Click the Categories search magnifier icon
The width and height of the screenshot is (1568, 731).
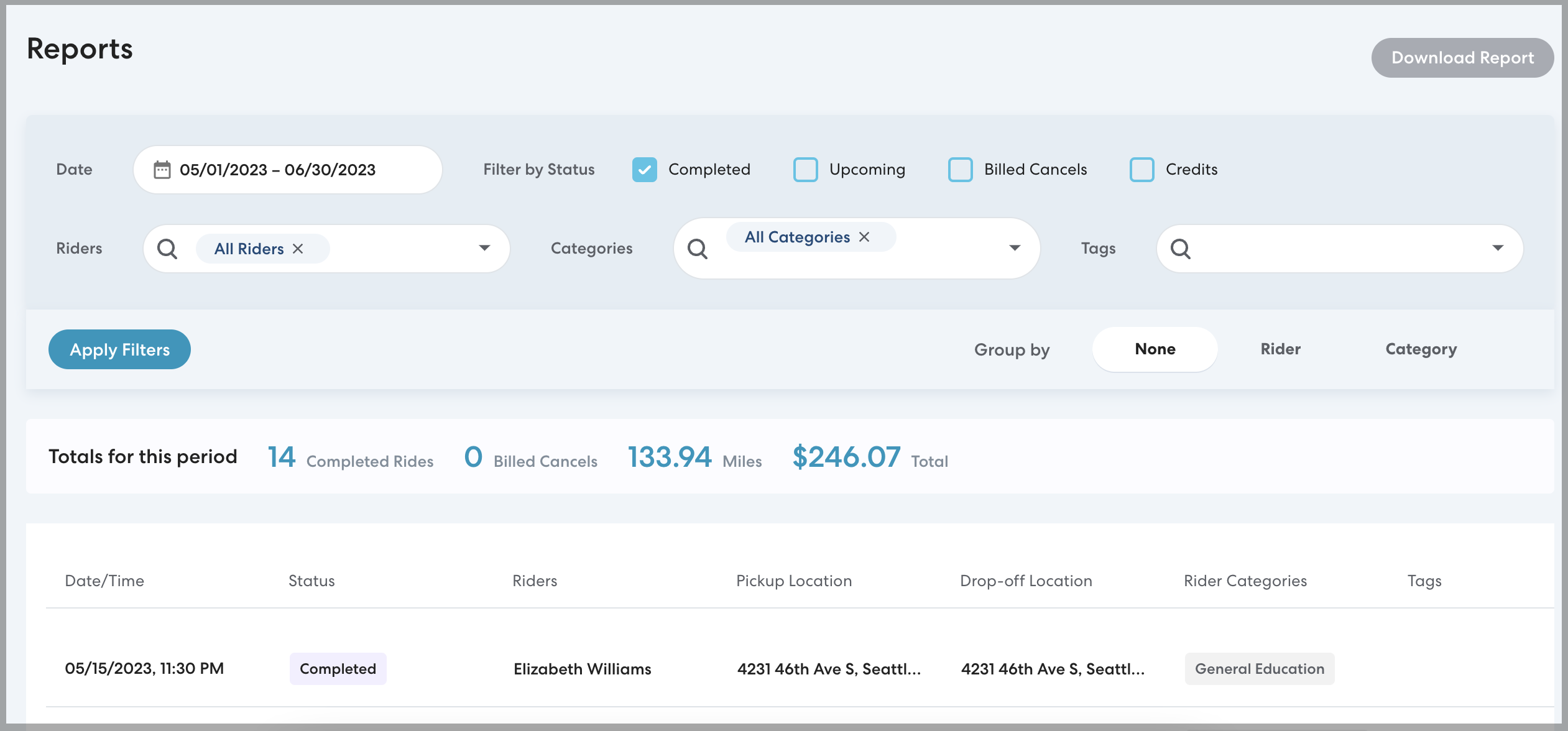pos(697,249)
